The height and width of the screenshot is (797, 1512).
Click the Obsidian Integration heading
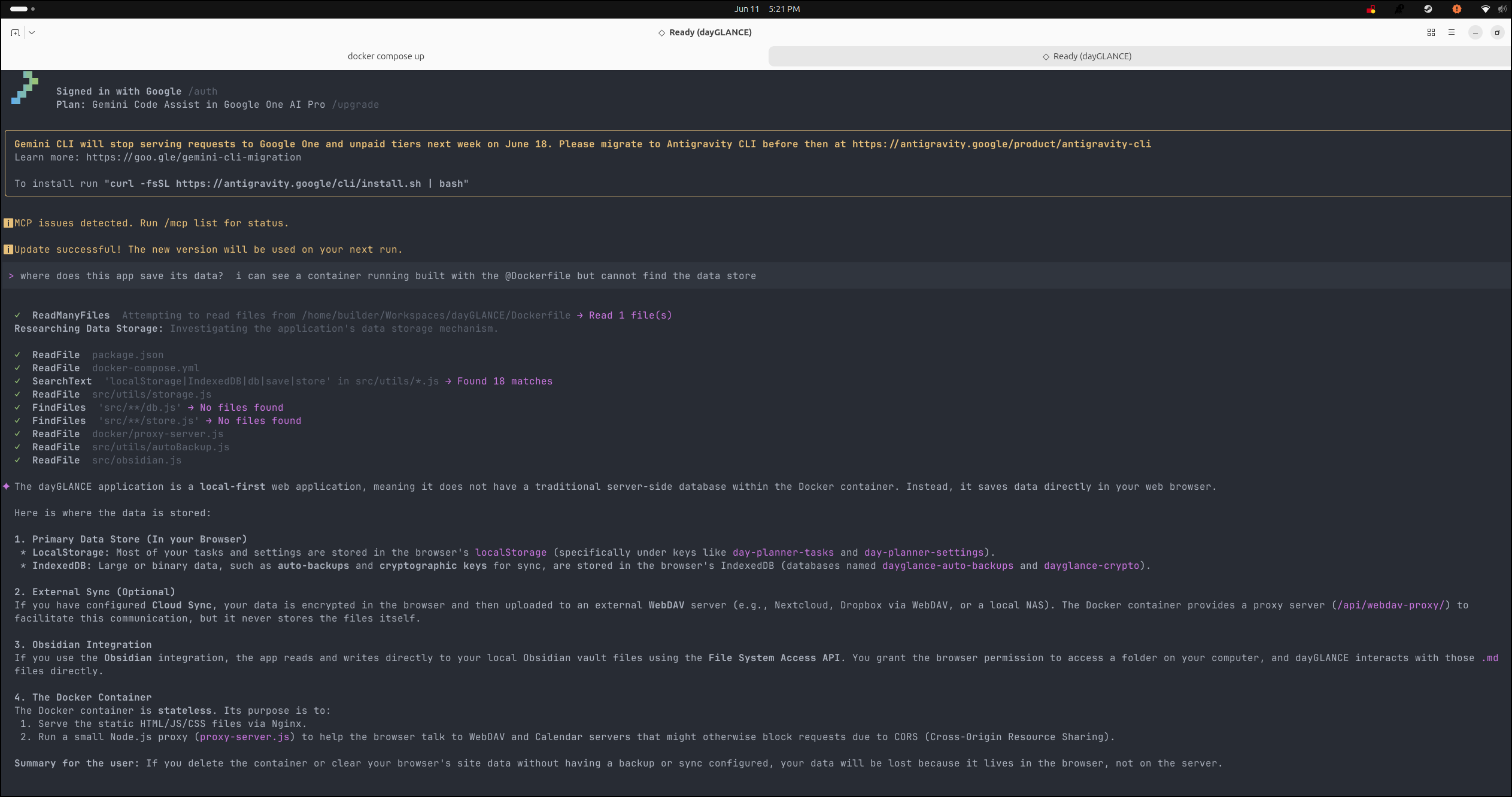(x=83, y=645)
